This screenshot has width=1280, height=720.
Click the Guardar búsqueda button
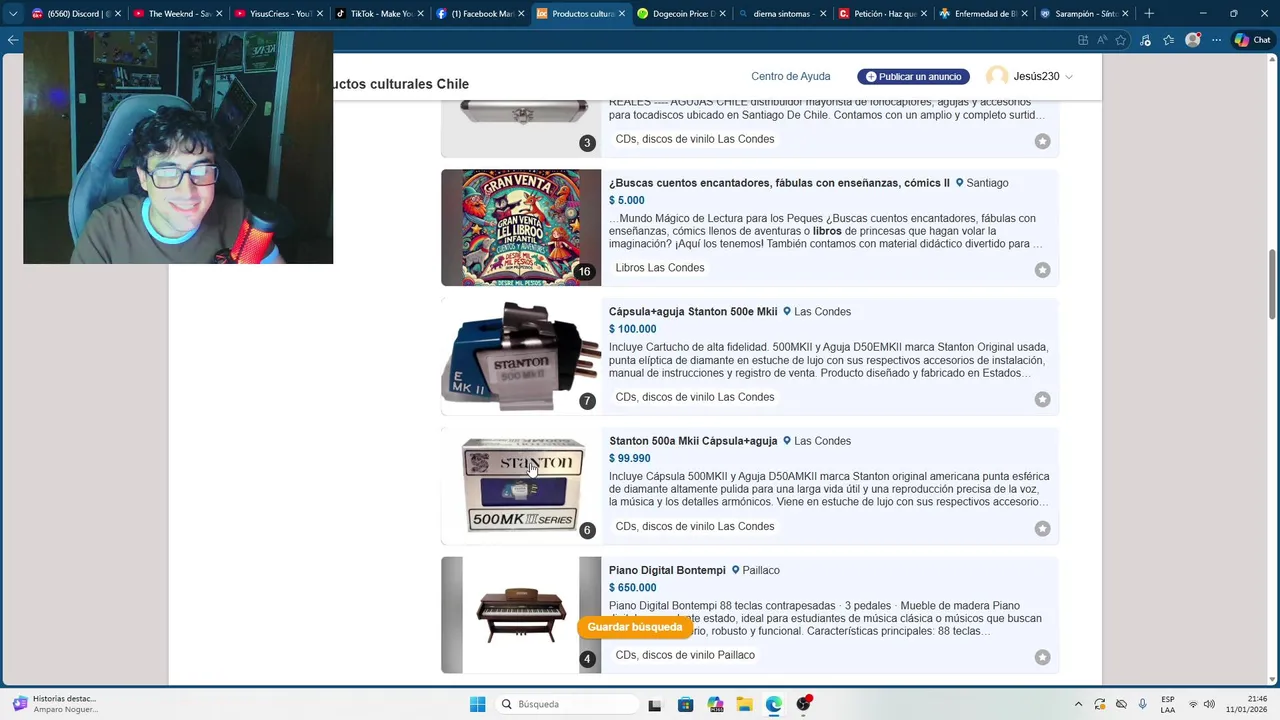pyautogui.click(x=635, y=627)
